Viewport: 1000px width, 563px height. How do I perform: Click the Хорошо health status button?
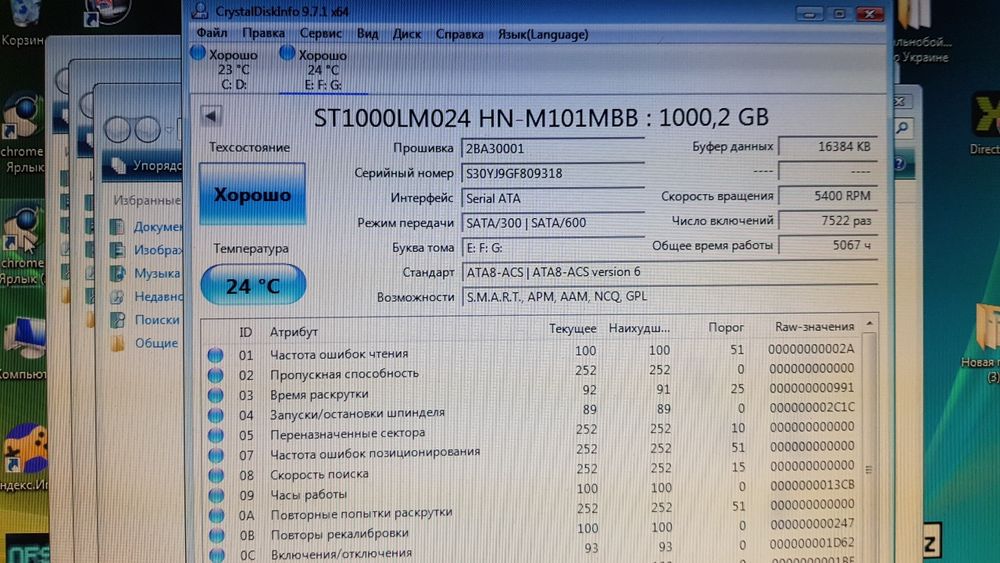pyautogui.click(x=253, y=194)
